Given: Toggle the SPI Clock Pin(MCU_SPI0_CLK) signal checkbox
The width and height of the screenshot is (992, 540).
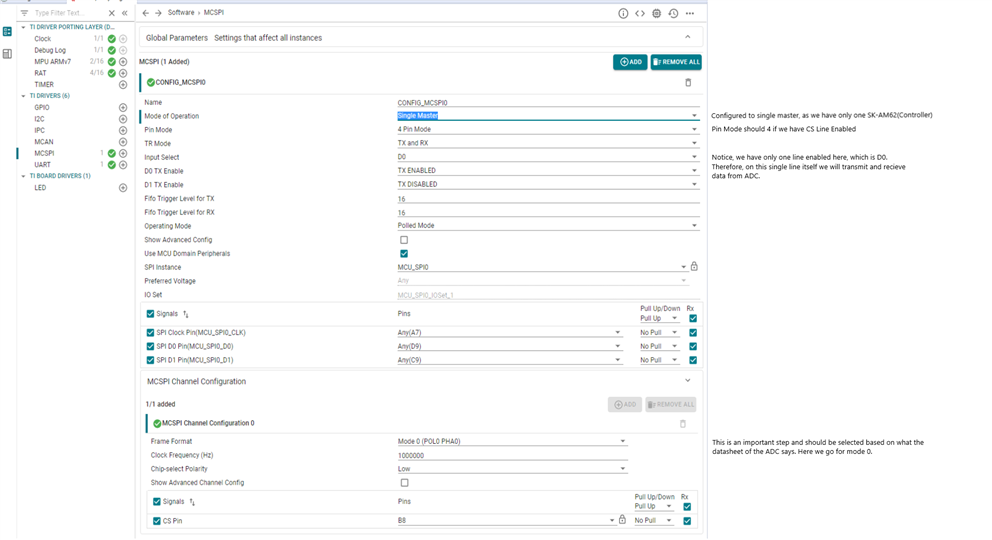Looking at the screenshot, I should click(150, 333).
